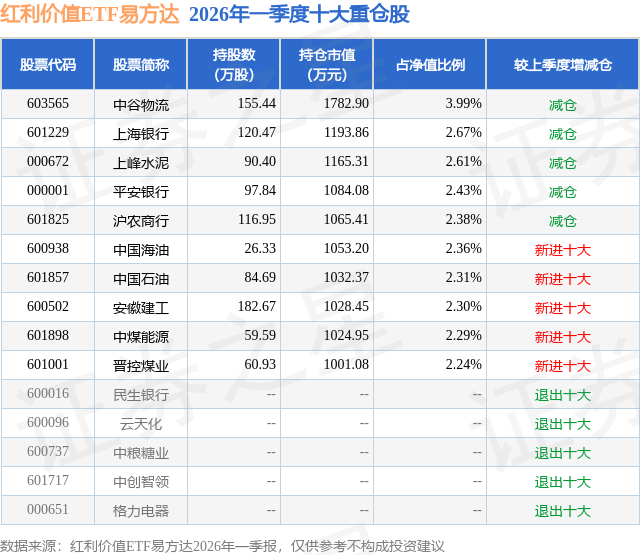Select stock name 安徽建工
The width and height of the screenshot is (640, 555).
141,308
